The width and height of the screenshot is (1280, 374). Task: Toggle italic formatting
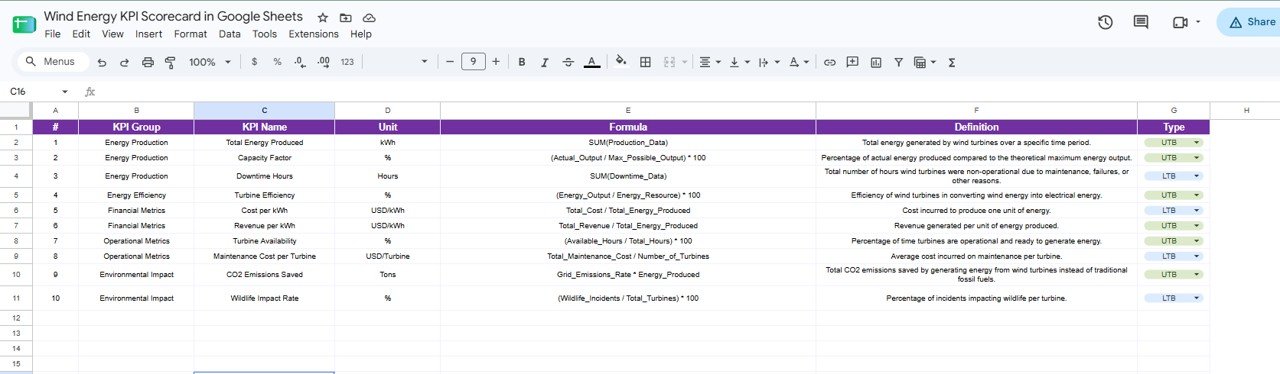coord(545,62)
